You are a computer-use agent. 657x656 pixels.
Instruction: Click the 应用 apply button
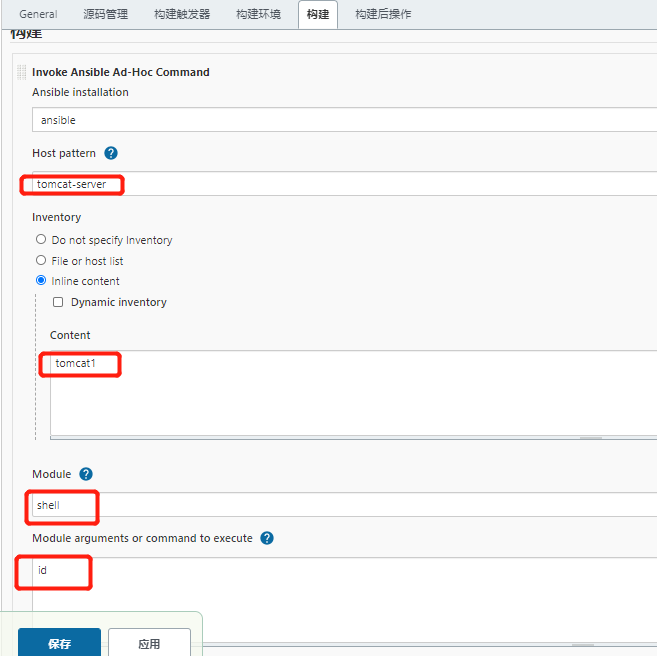coord(149,643)
